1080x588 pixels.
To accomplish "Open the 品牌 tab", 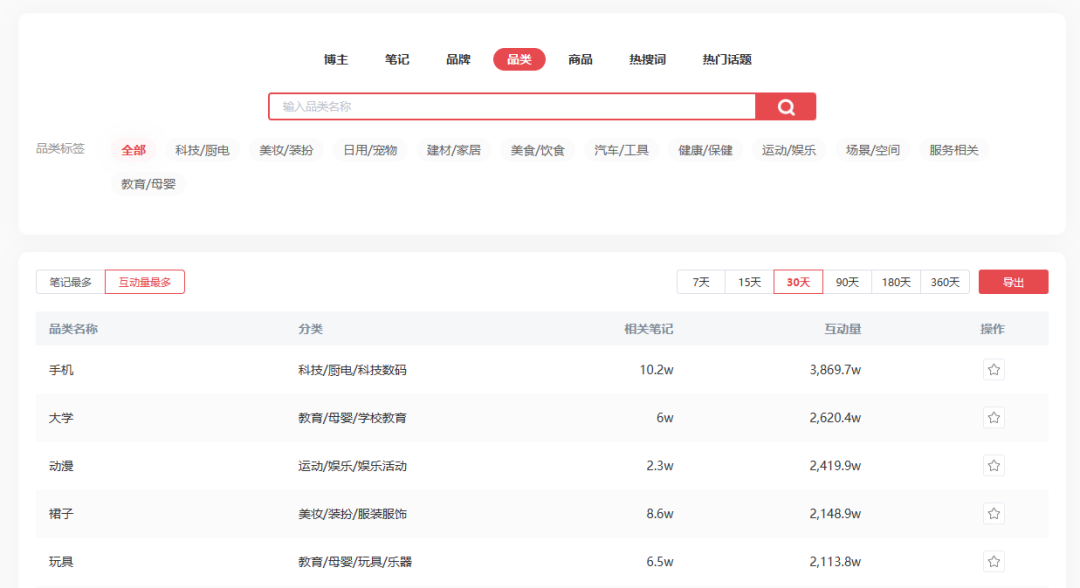I will tap(458, 59).
